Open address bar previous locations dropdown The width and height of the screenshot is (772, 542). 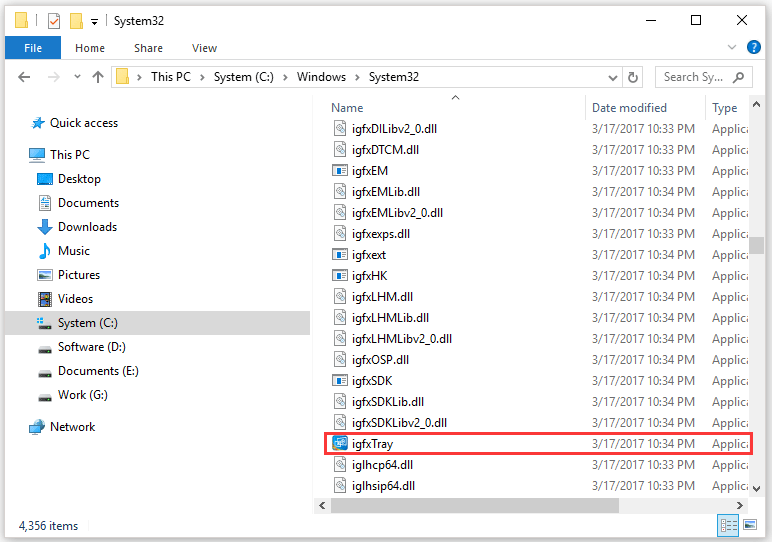tap(611, 77)
